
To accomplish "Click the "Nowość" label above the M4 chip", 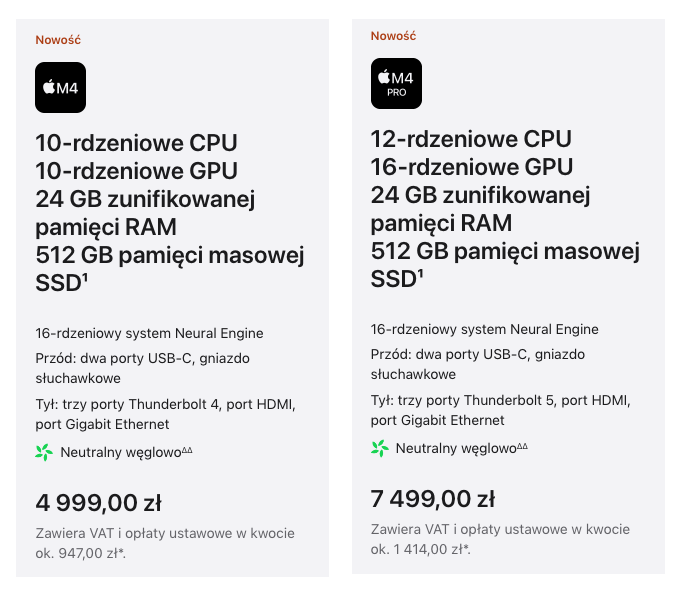I will coord(58,40).
